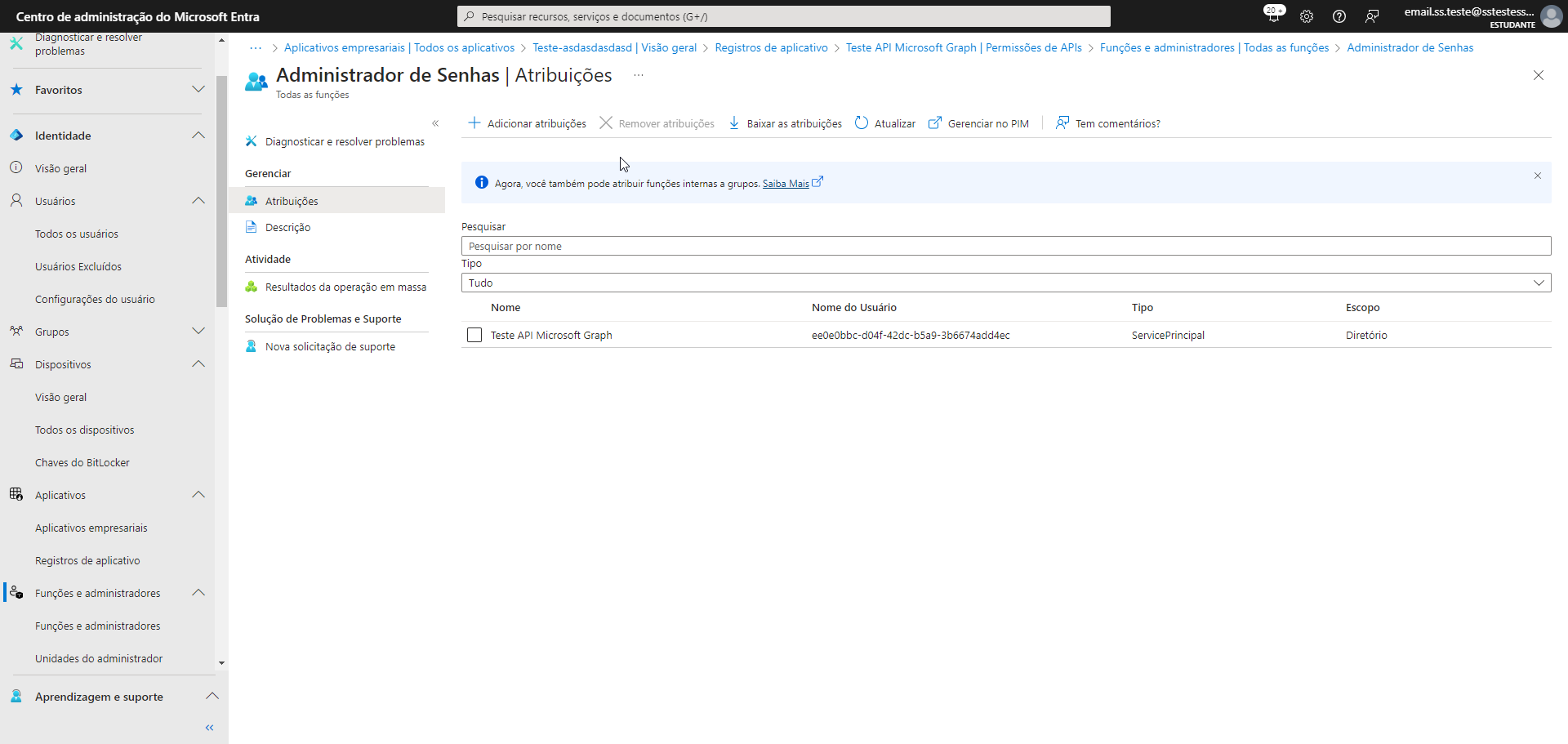This screenshot has width=1568, height=744.
Task: Click the Adicionar atribuições plus icon
Action: 474,123
